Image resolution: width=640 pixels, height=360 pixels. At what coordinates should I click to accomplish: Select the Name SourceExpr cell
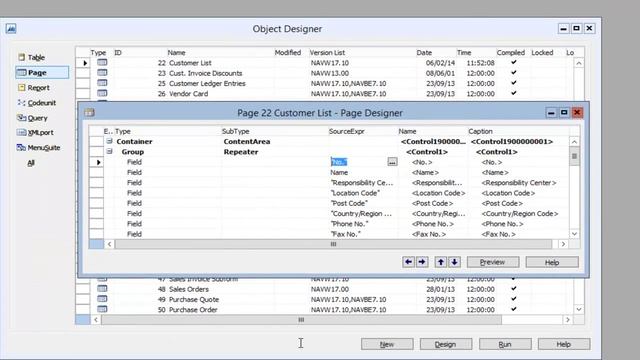(x=363, y=172)
